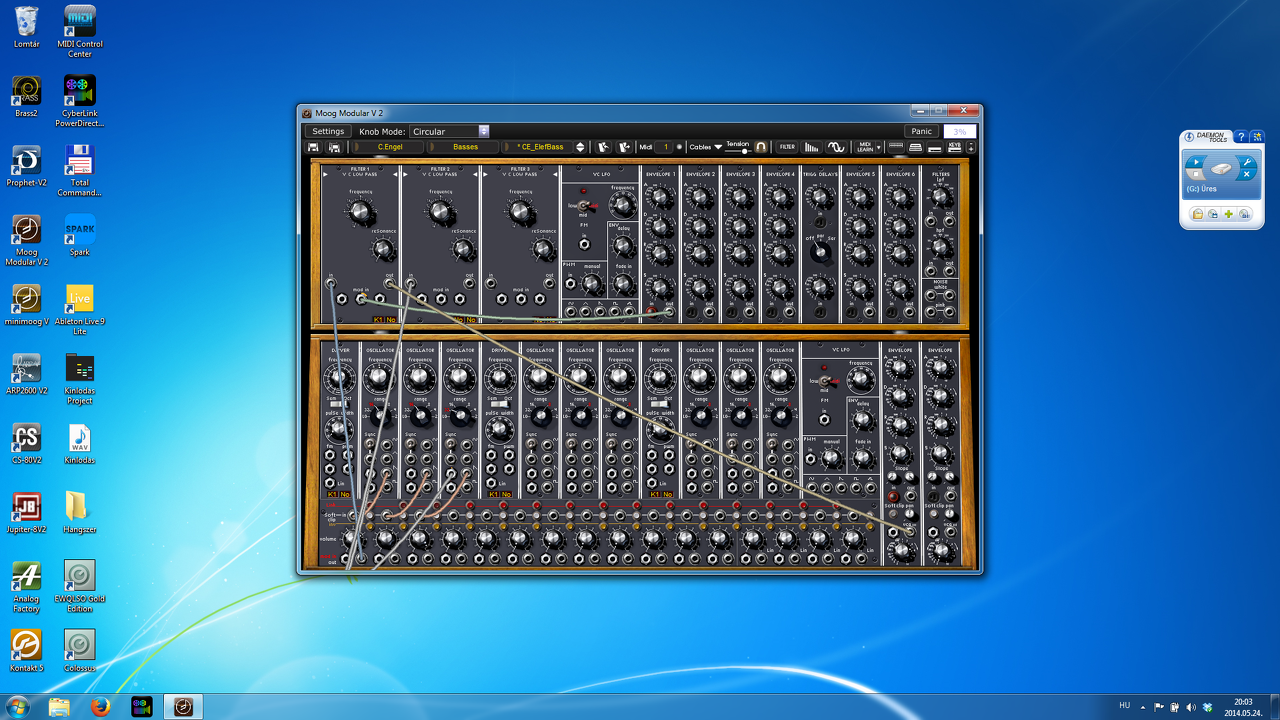This screenshot has width=1280, height=720.
Task: Click Filter 3 right type arrow
Action: [554, 173]
